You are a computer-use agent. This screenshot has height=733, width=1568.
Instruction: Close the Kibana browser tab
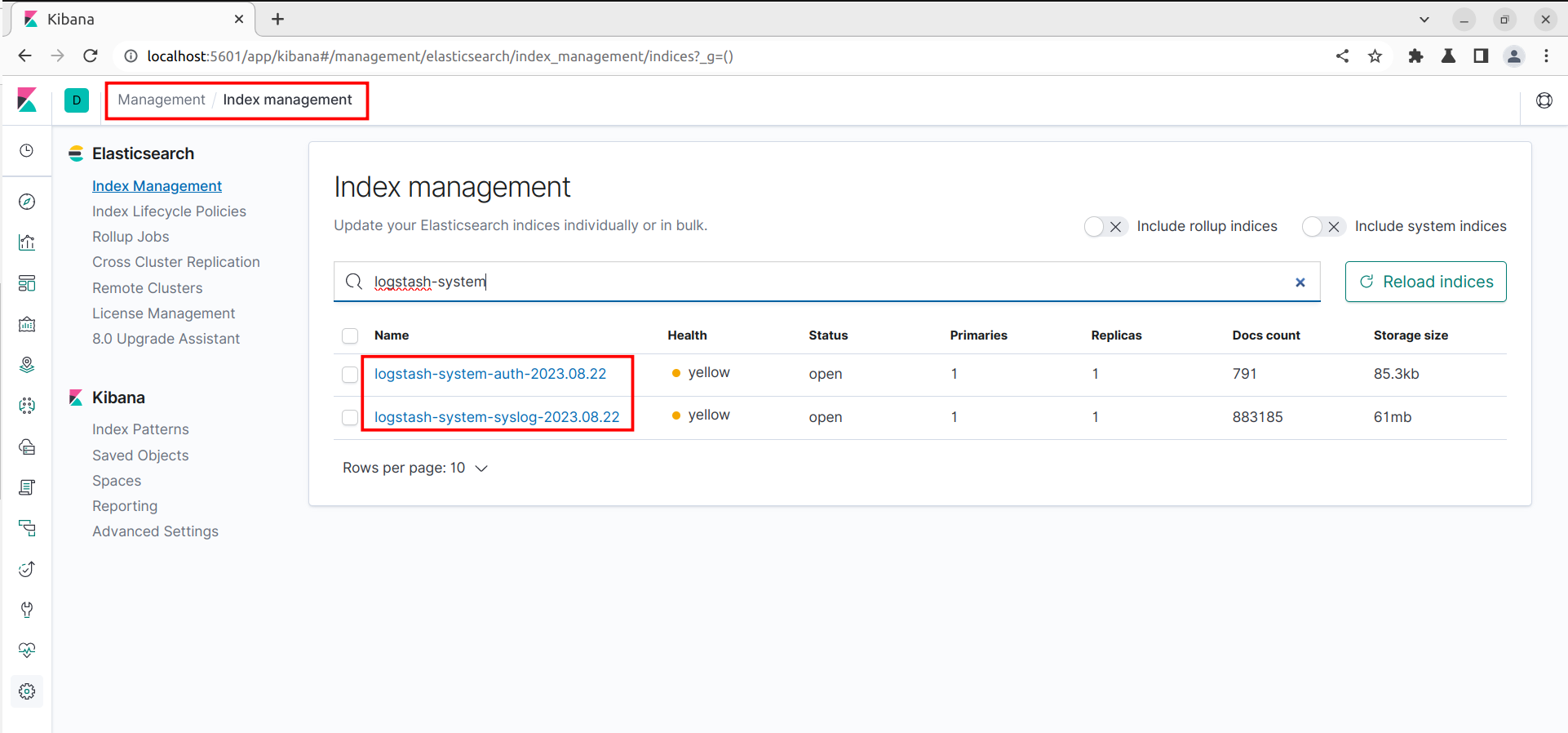click(x=239, y=19)
